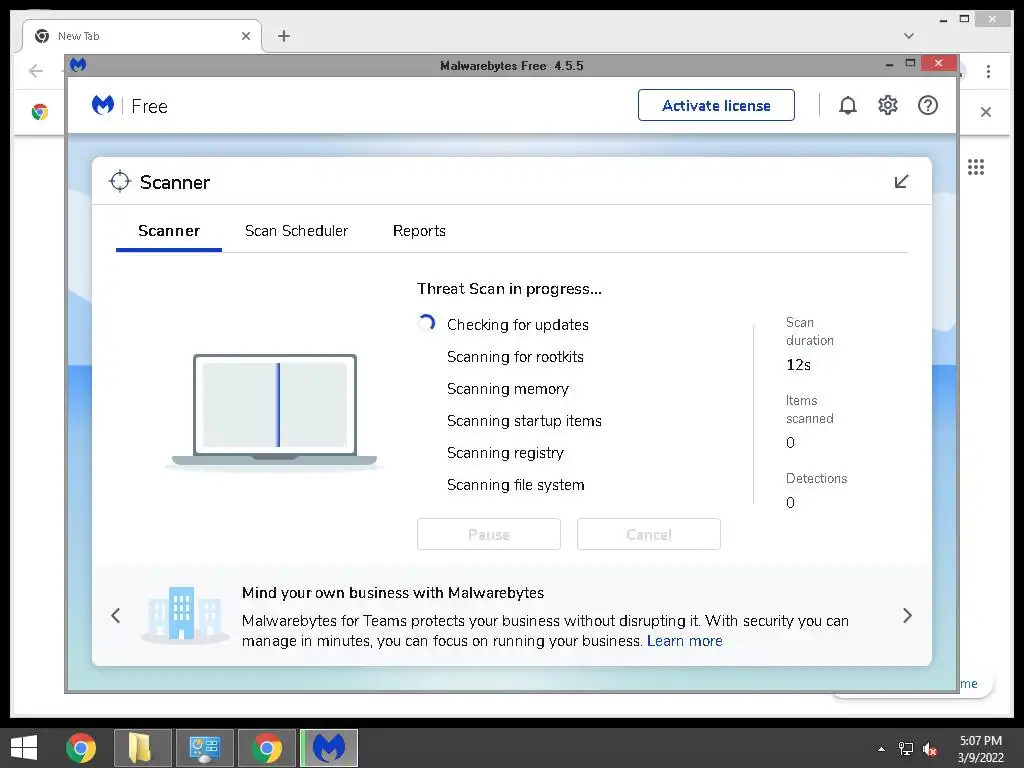The height and width of the screenshot is (768, 1024).
Task: Click the Malwarebytes title bar icon
Action: pos(78,65)
